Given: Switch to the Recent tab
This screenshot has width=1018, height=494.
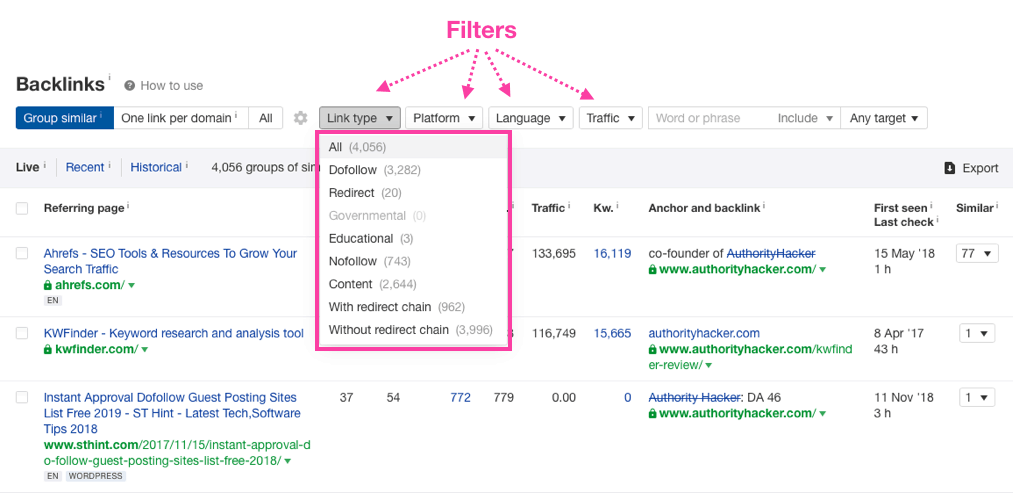Looking at the screenshot, I should click(84, 167).
